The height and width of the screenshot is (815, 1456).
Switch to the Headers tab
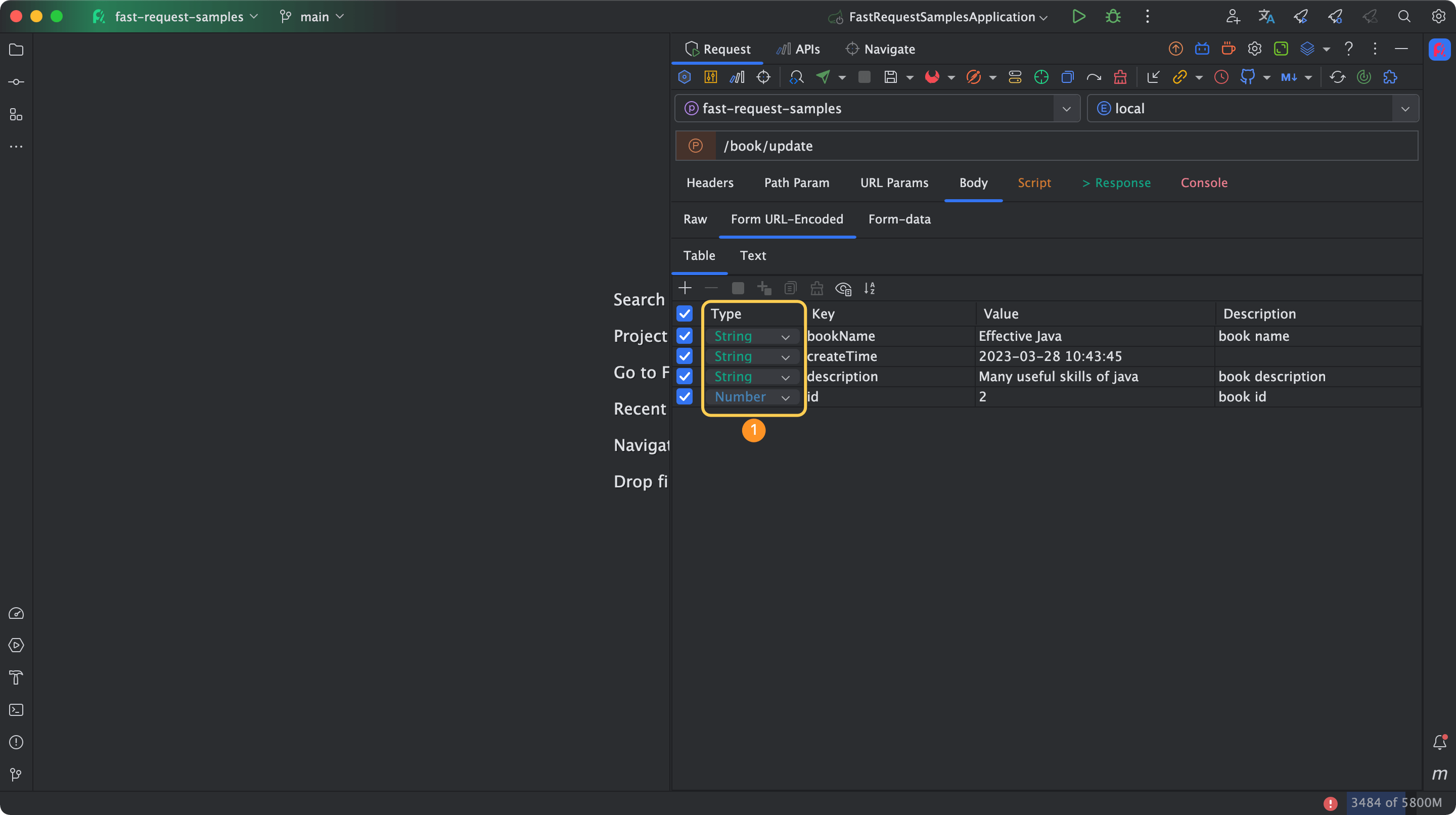click(709, 183)
